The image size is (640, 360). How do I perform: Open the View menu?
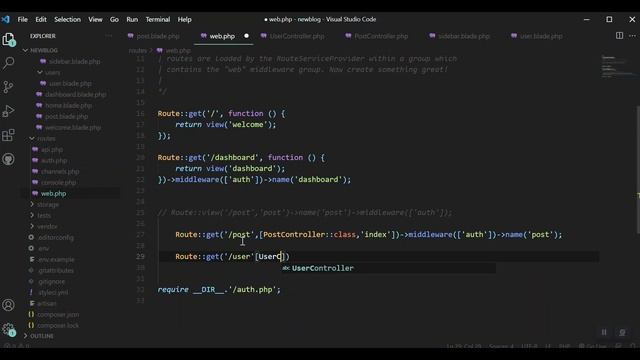[95, 19]
